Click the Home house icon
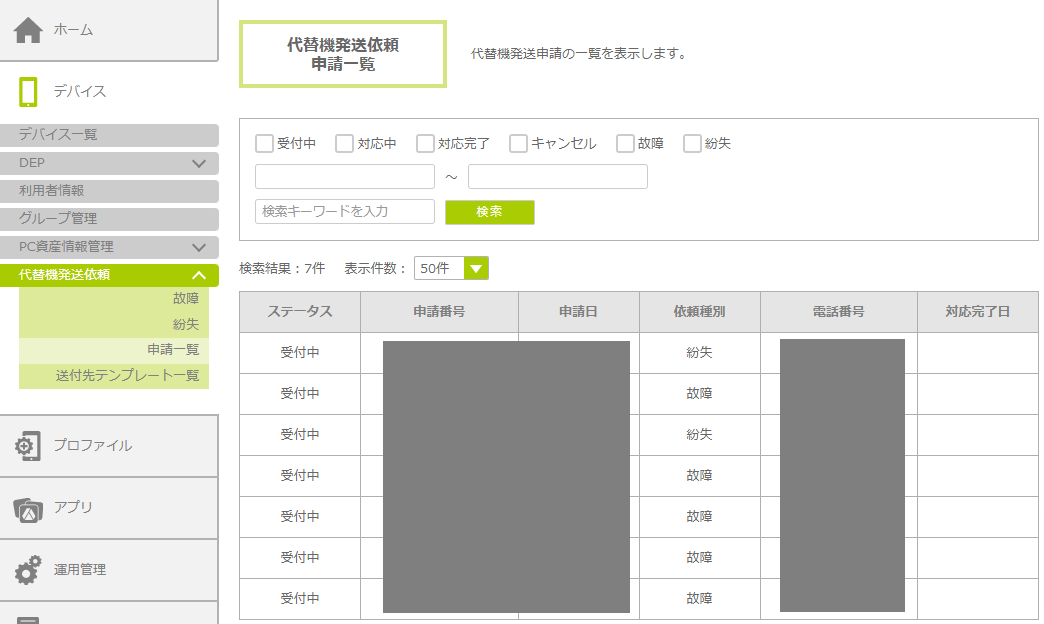The width and height of the screenshot is (1044, 624). pyautogui.click(x=28, y=30)
